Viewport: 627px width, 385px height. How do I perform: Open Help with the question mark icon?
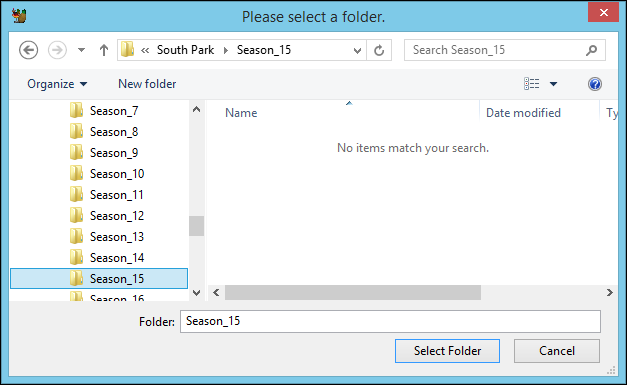(x=595, y=84)
